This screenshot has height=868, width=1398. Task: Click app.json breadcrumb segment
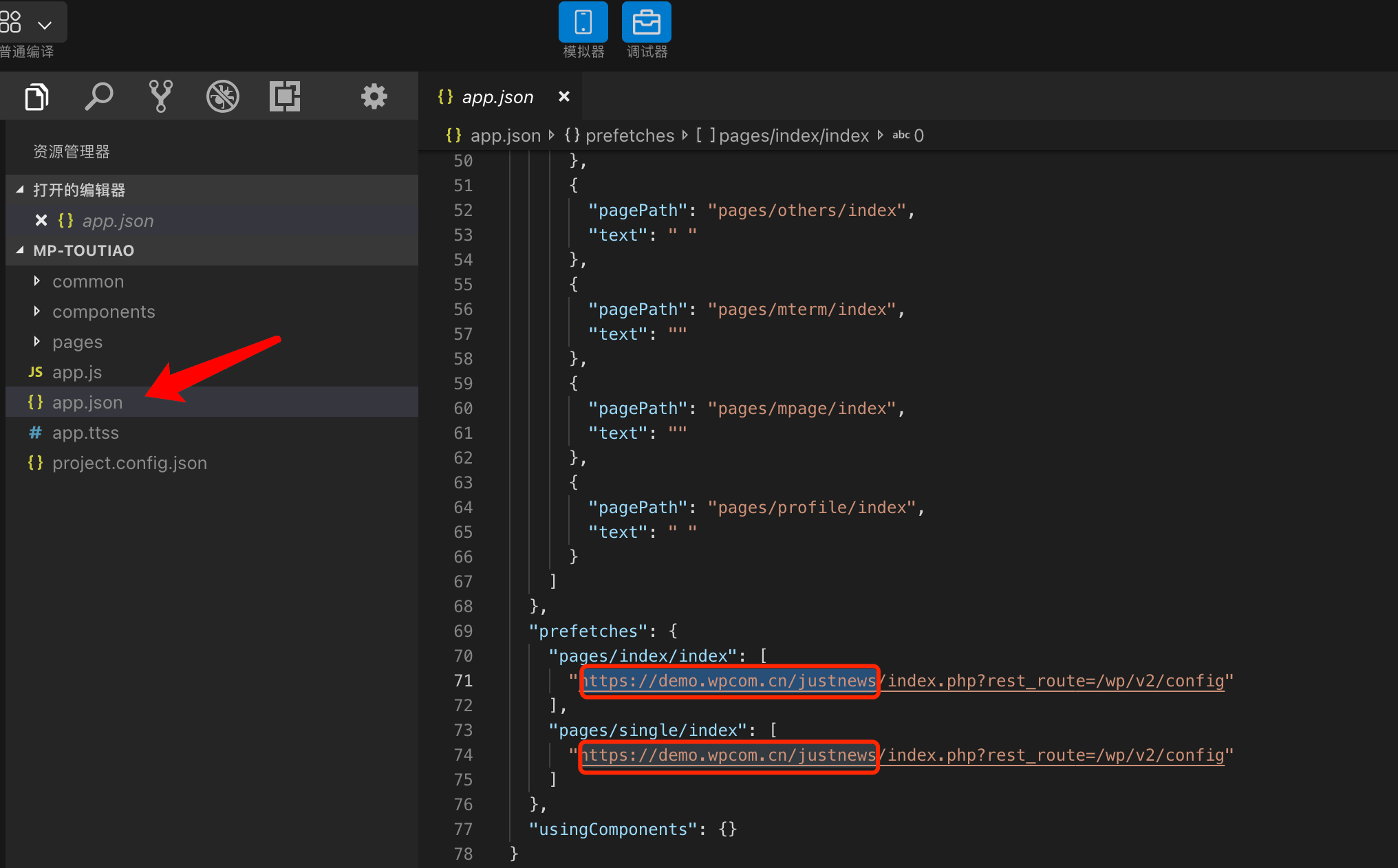[493, 135]
